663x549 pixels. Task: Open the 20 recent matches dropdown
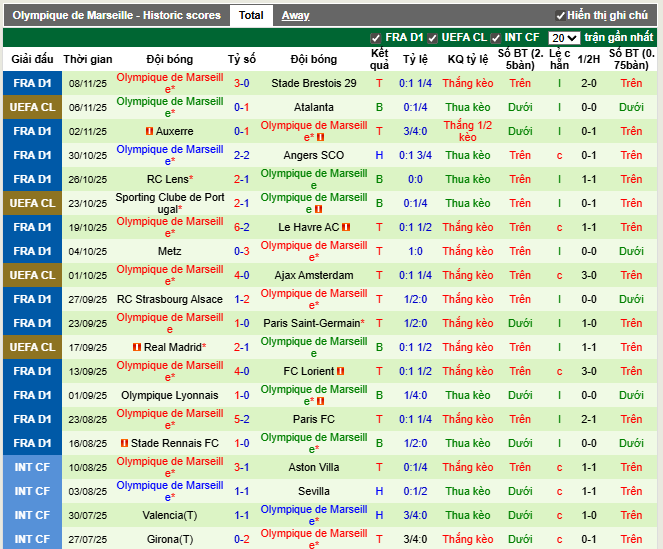(x=564, y=38)
